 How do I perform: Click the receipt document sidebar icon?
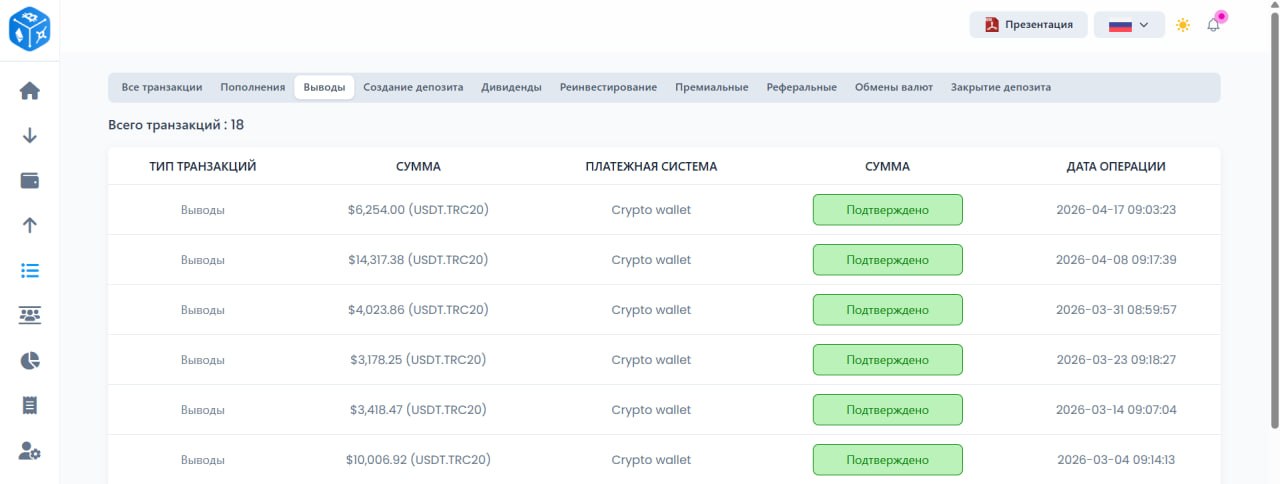[x=30, y=405]
